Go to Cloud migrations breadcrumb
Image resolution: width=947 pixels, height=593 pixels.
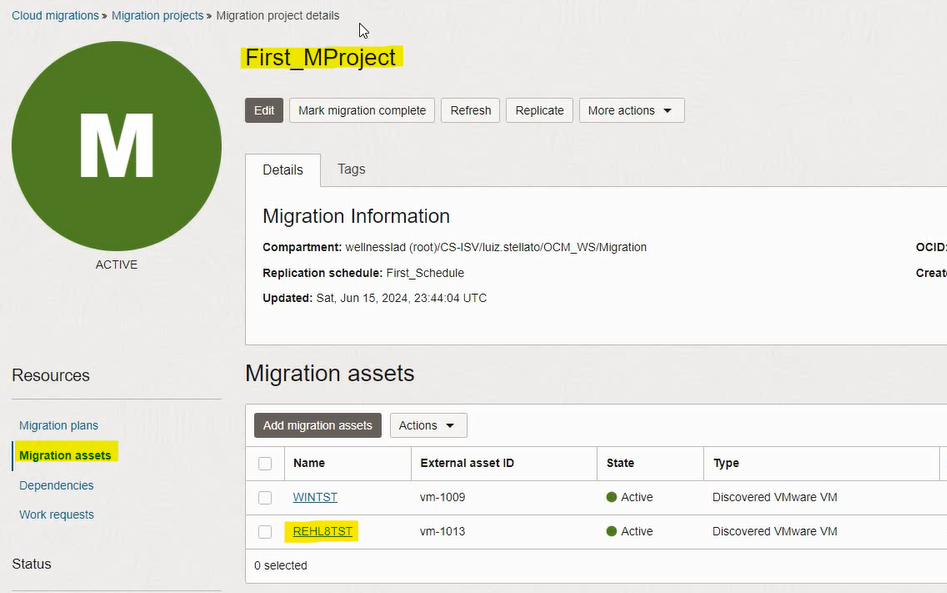point(55,16)
